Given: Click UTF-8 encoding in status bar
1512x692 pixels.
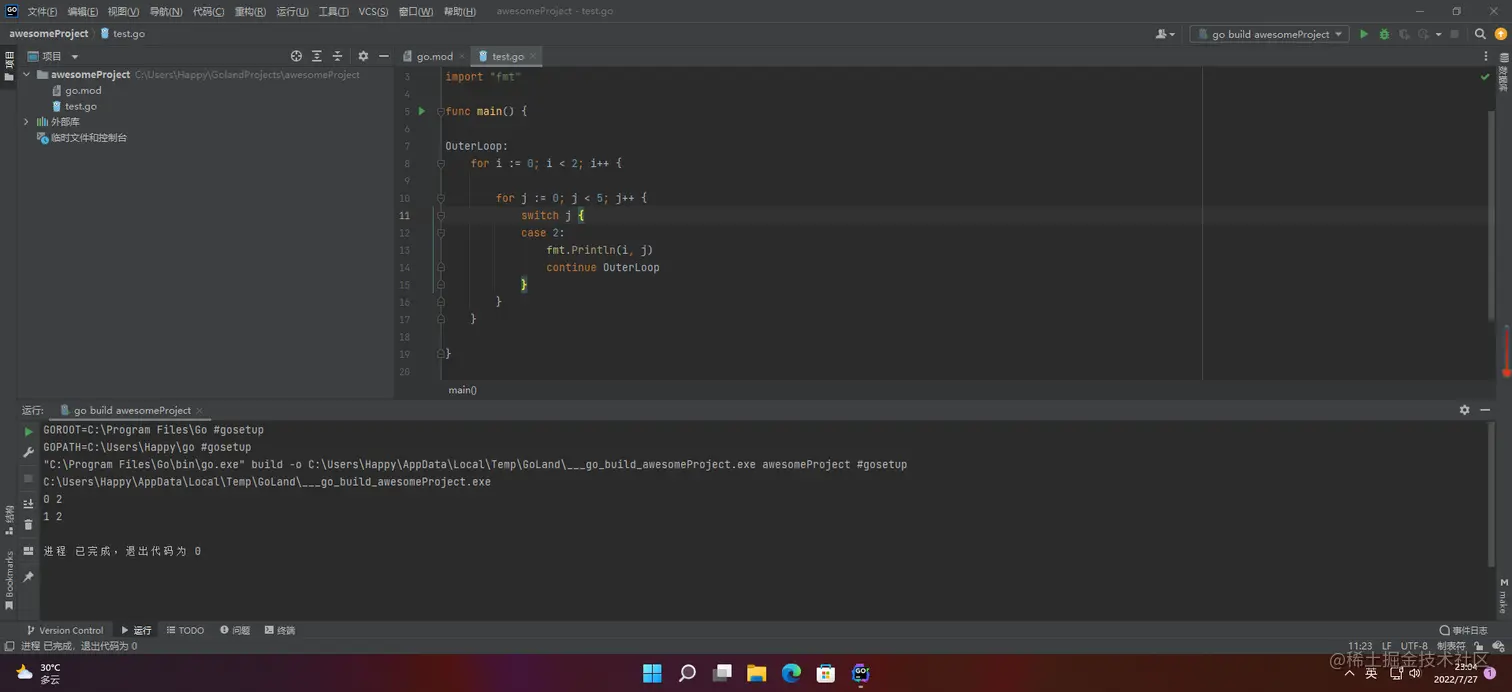Looking at the screenshot, I should point(1414,646).
